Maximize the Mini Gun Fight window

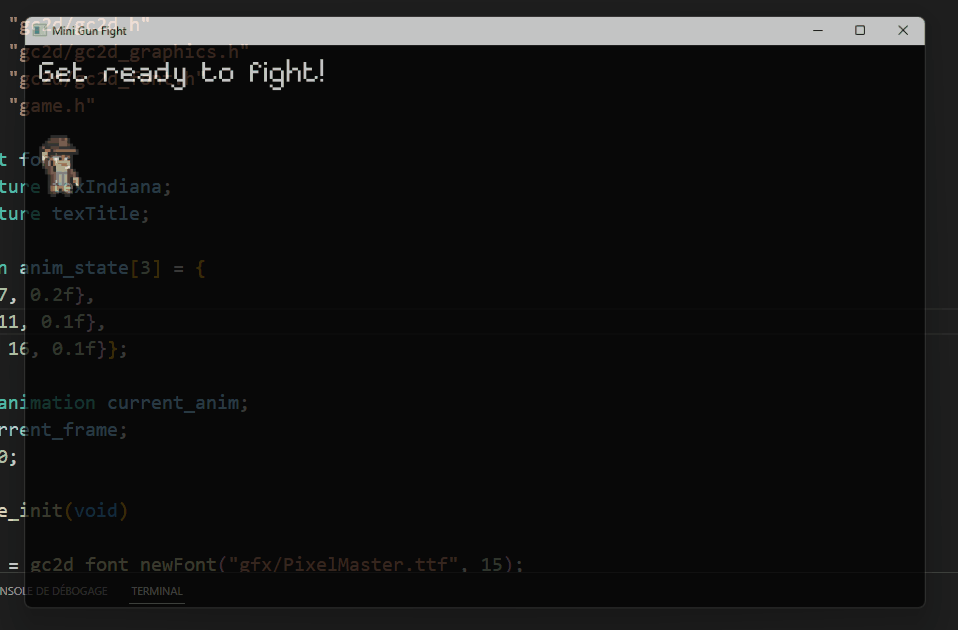coord(860,31)
